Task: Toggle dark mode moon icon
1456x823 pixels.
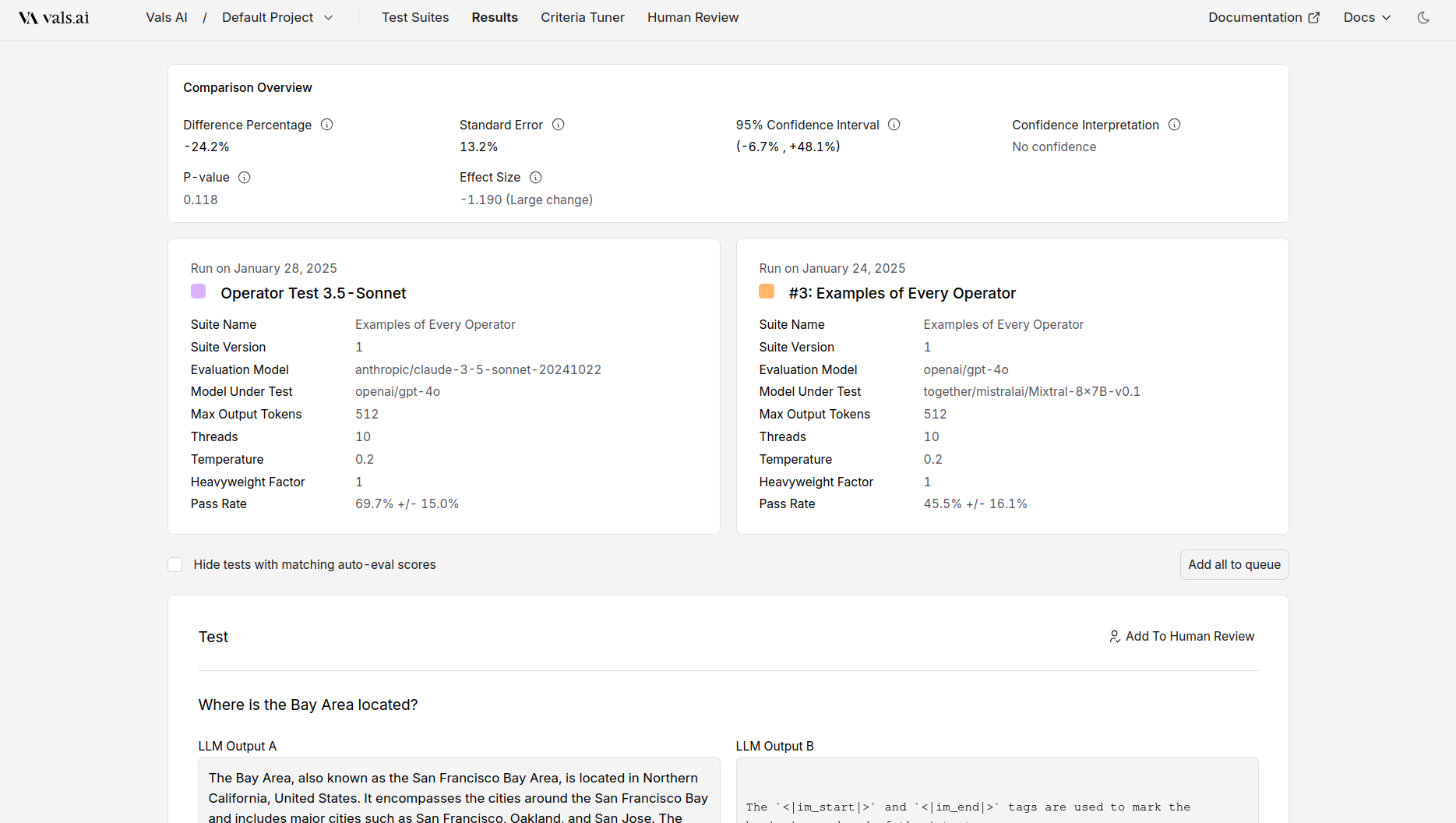Action: tap(1423, 17)
